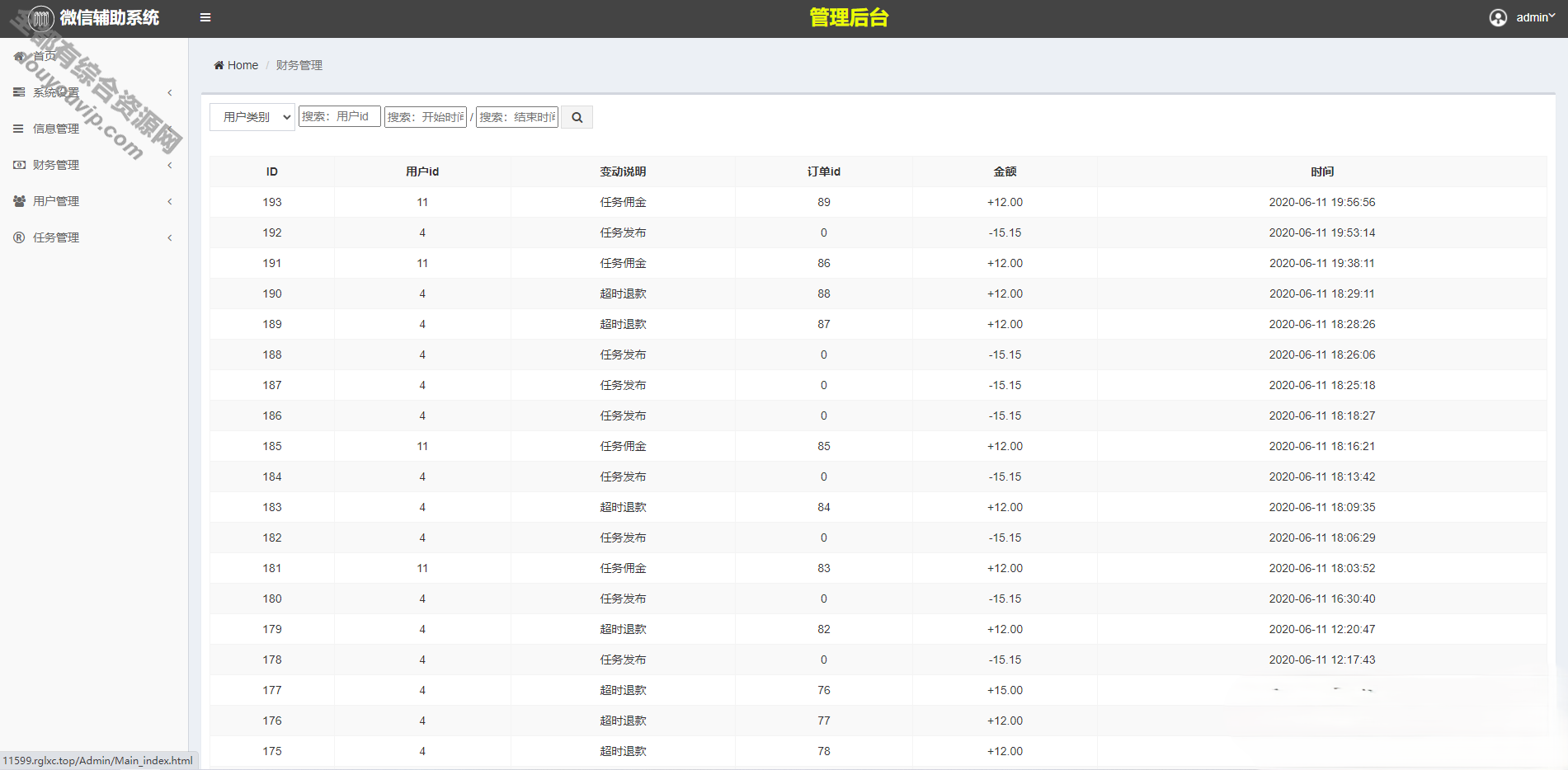Open the 用户类别 dropdown

click(252, 117)
